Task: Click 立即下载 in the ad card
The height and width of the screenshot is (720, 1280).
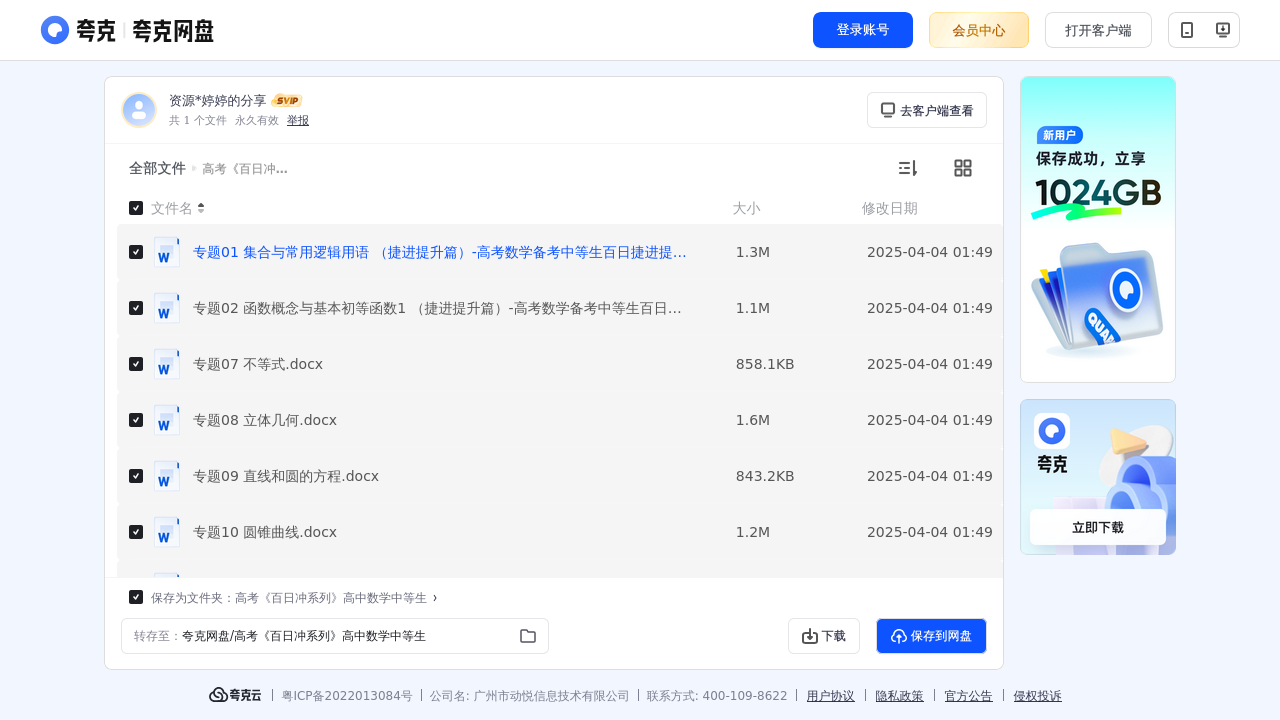Action: 1098,527
